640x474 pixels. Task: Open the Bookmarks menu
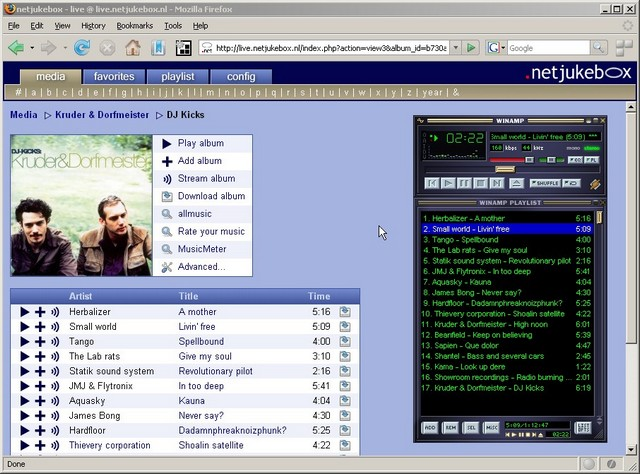click(x=135, y=26)
